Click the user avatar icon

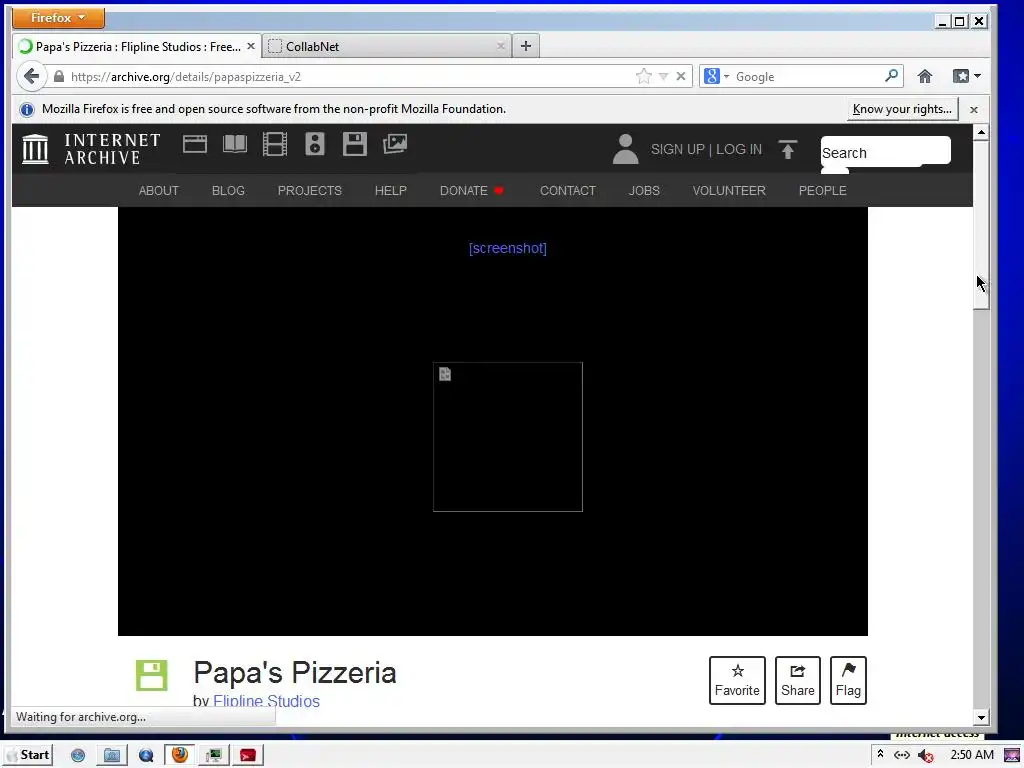click(626, 149)
